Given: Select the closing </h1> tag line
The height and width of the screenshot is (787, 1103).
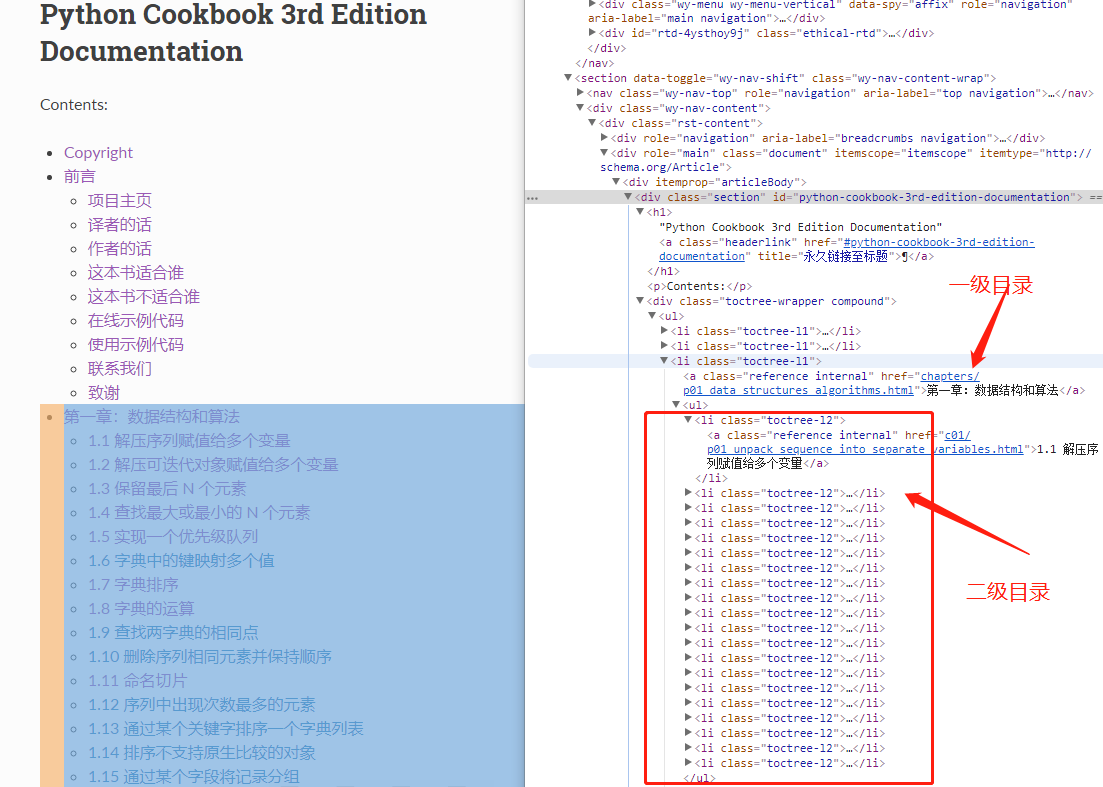Looking at the screenshot, I should (663, 271).
